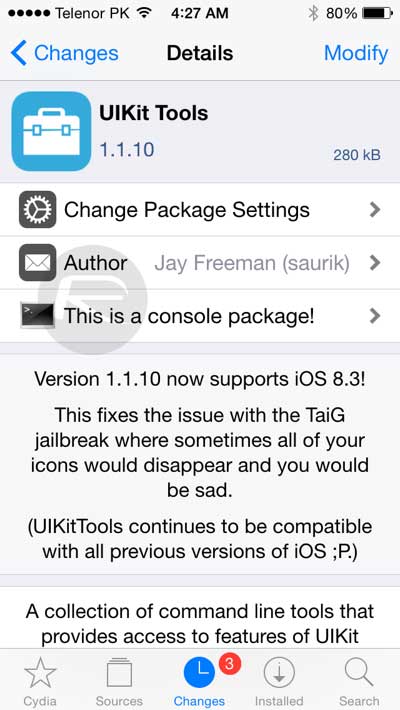This screenshot has width=400, height=710.
Task: Tap the version number 1.1.10 text
Action: [x=127, y=149]
